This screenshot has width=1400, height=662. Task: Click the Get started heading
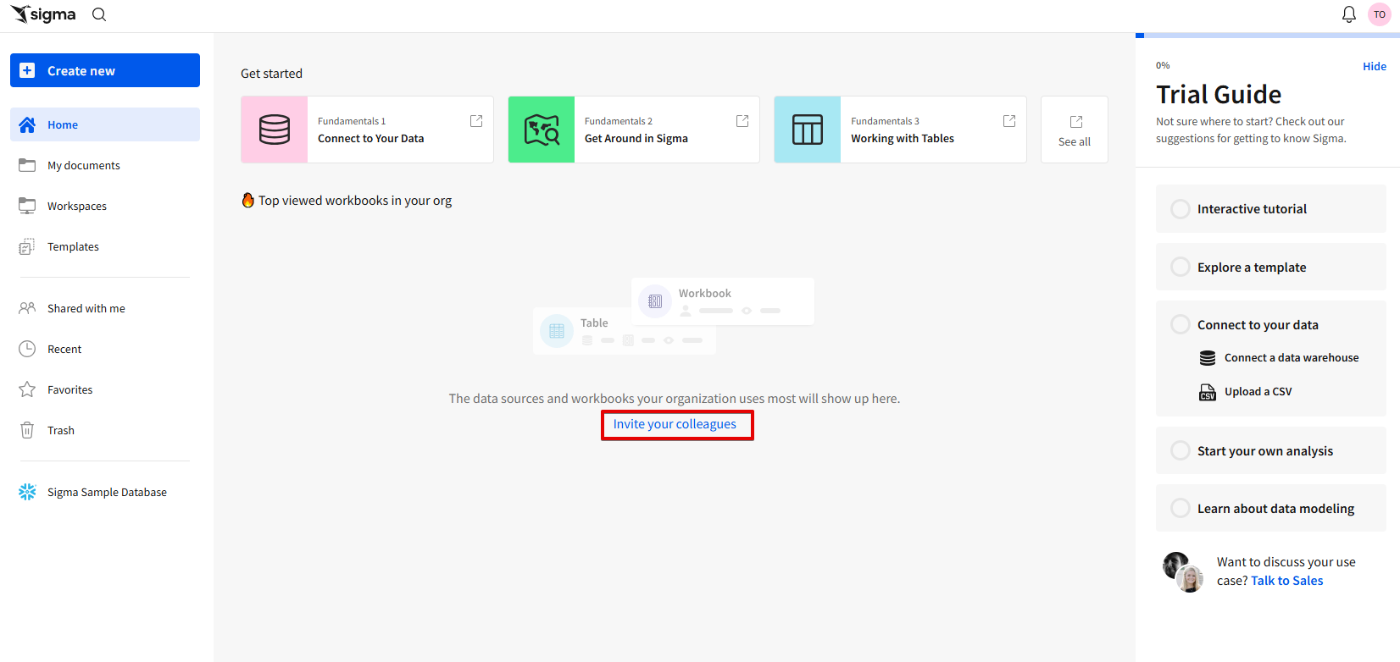pyautogui.click(x=271, y=73)
